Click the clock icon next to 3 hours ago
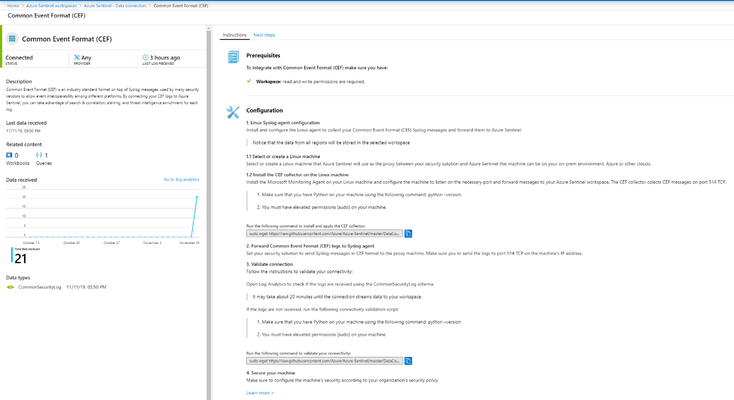 (145, 58)
